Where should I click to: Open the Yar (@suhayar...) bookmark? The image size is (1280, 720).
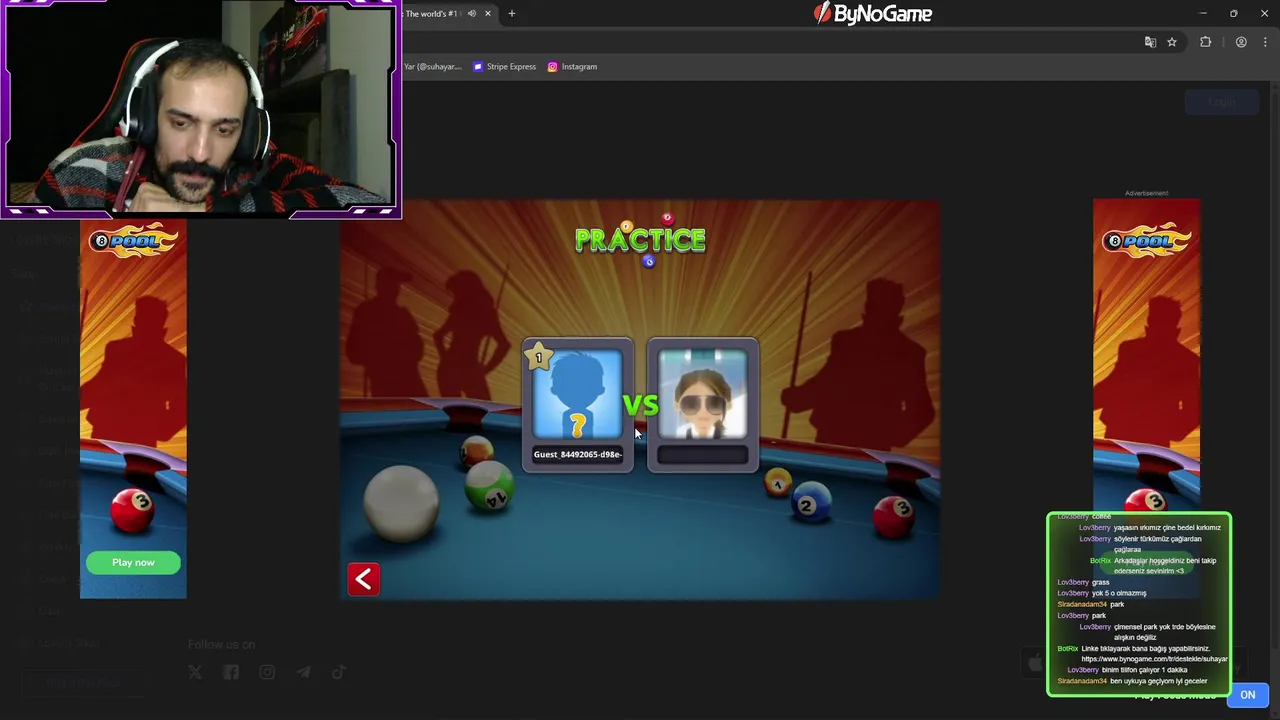(x=432, y=66)
